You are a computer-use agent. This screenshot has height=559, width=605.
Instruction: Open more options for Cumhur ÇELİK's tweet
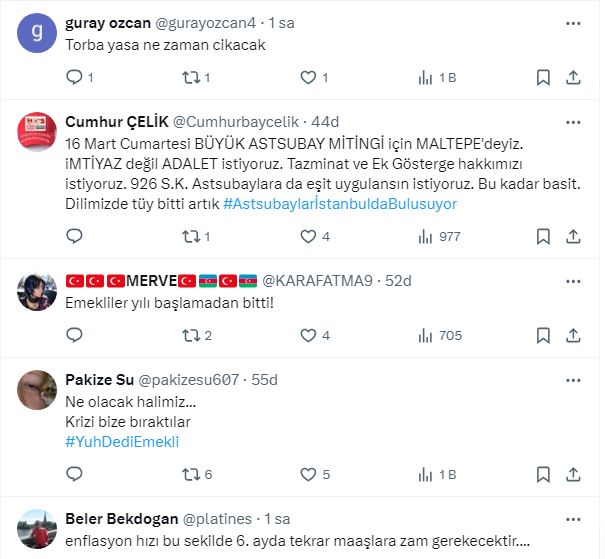pyautogui.click(x=574, y=122)
